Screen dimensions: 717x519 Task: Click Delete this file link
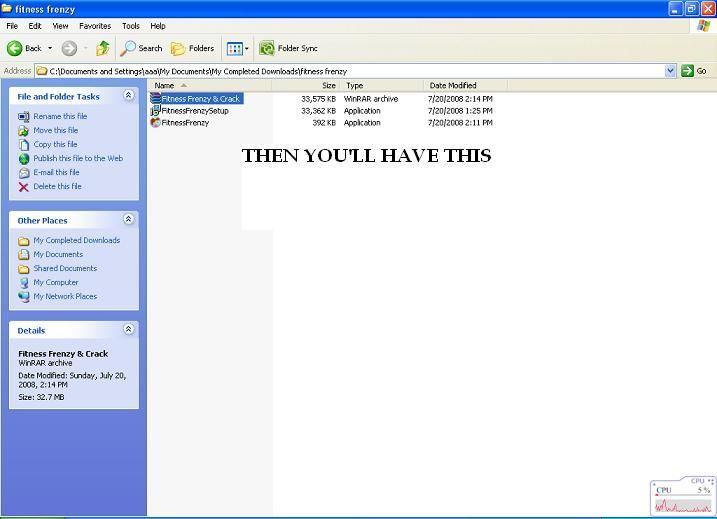click(x=57, y=186)
